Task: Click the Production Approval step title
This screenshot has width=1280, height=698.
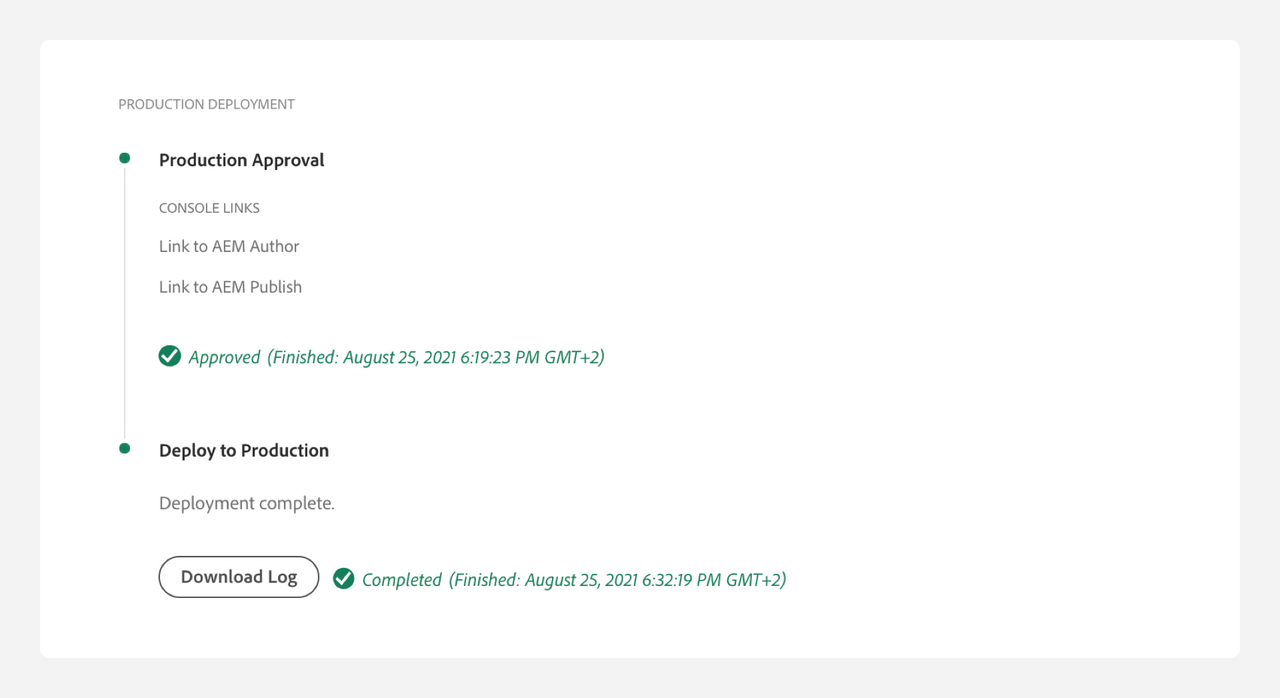Action: (241, 160)
